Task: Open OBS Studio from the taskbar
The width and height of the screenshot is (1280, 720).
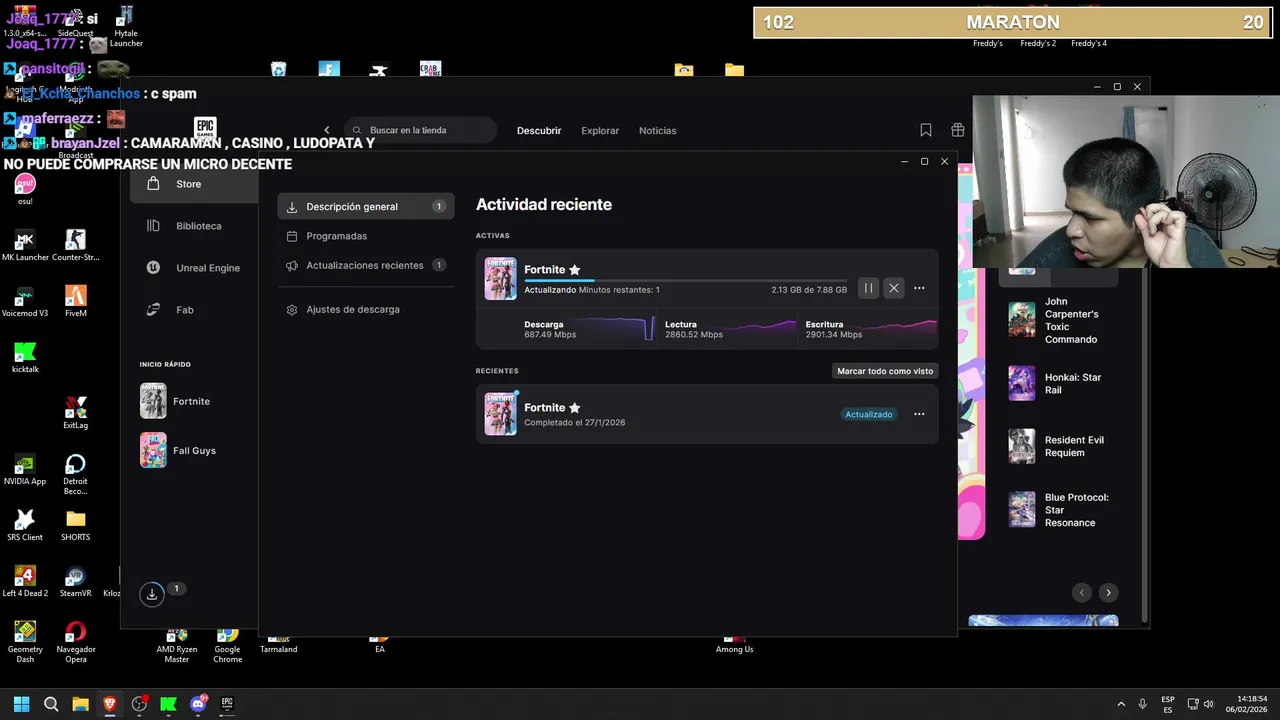Action: point(139,704)
